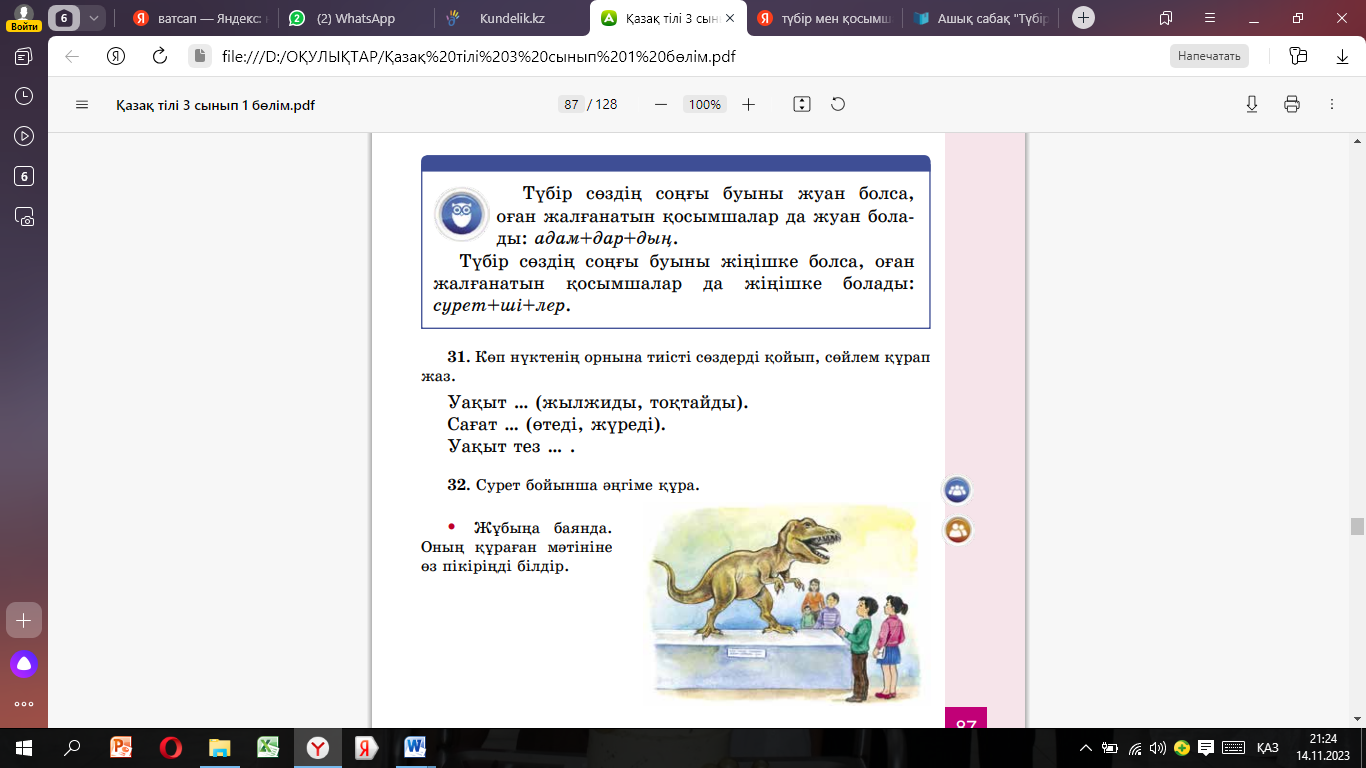Open the notification center tray icon
This screenshot has width=1366, height=768.
pyautogui.click(x=1206, y=747)
